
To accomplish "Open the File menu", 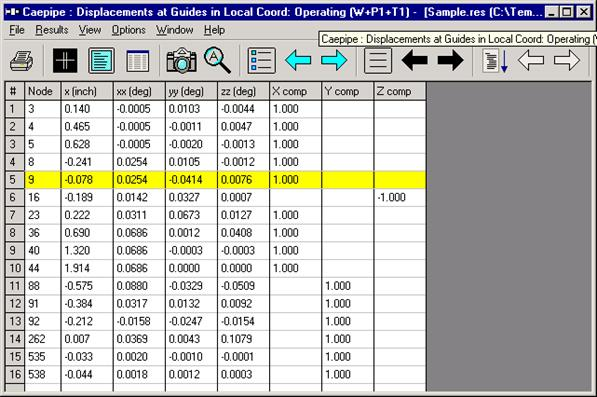I will click(17, 30).
